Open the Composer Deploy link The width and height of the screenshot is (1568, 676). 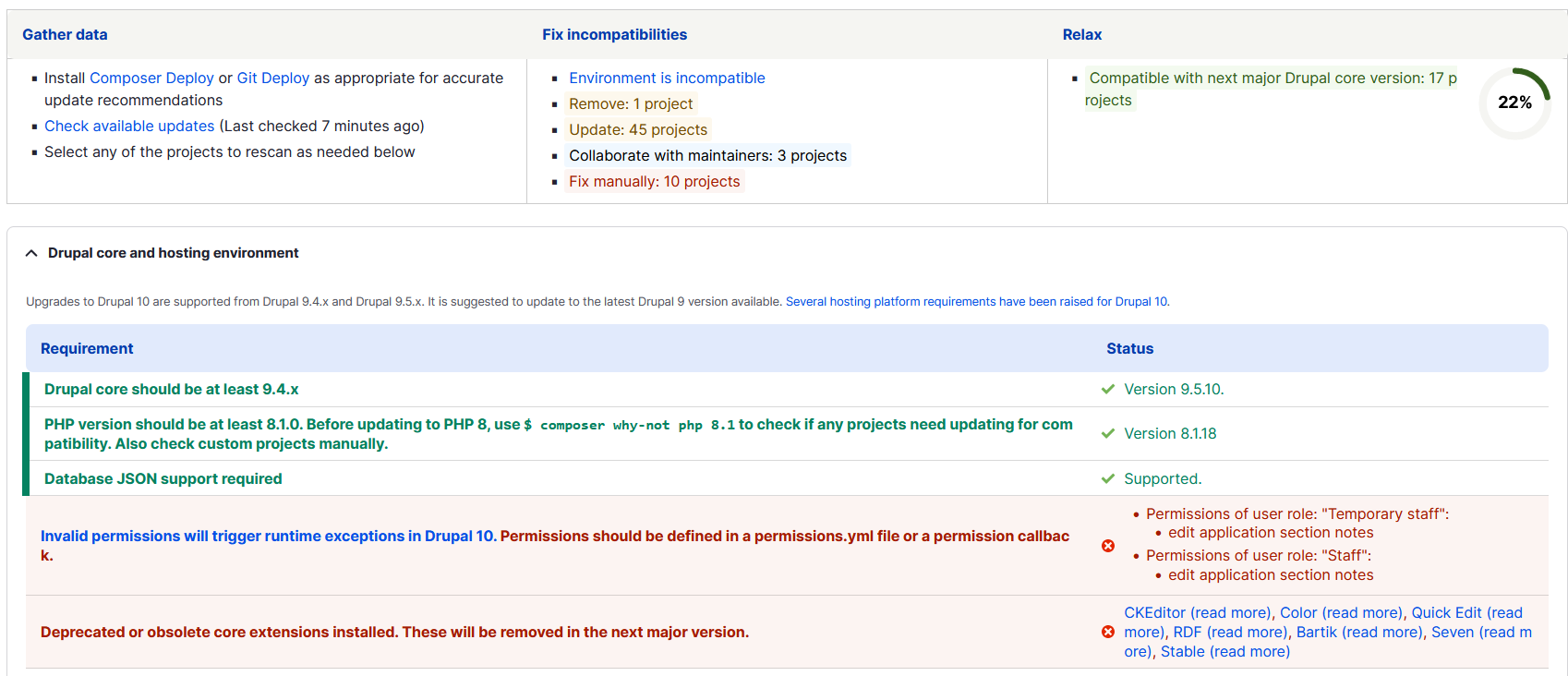pos(151,78)
